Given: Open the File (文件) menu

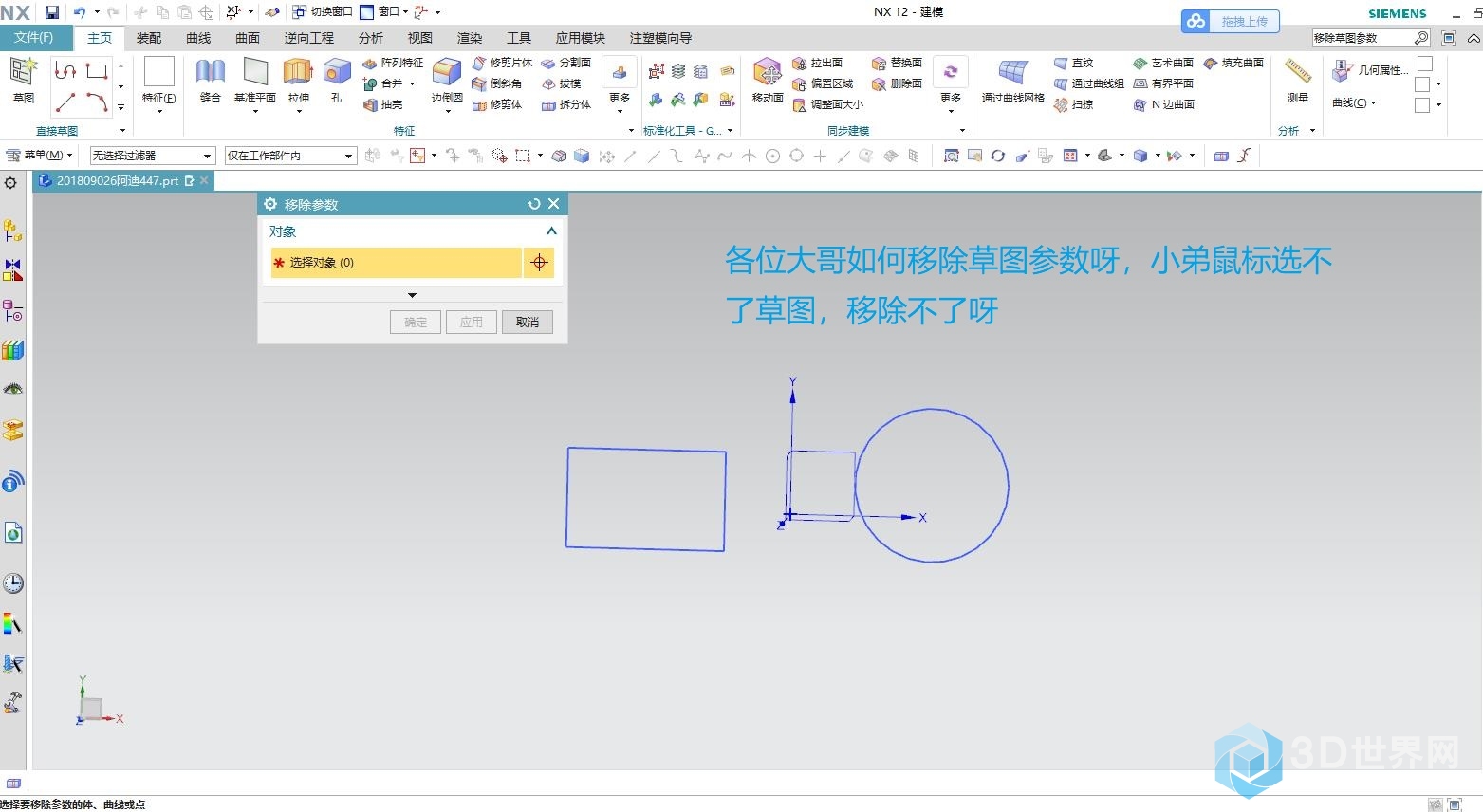Looking at the screenshot, I should click(34, 38).
